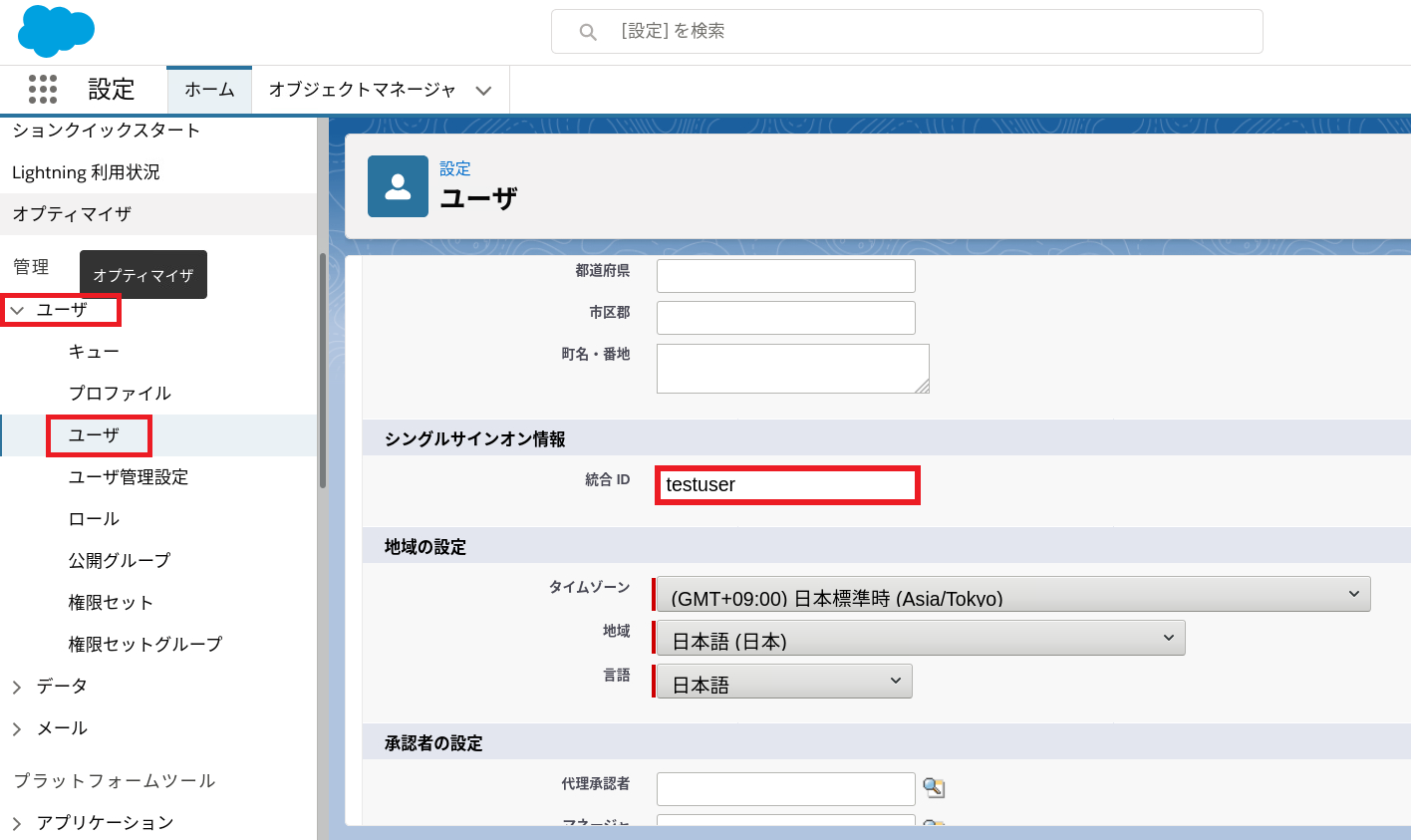The width and height of the screenshot is (1411, 840).
Task: Open プロファイル in the sidebar
Action: pos(120,394)
